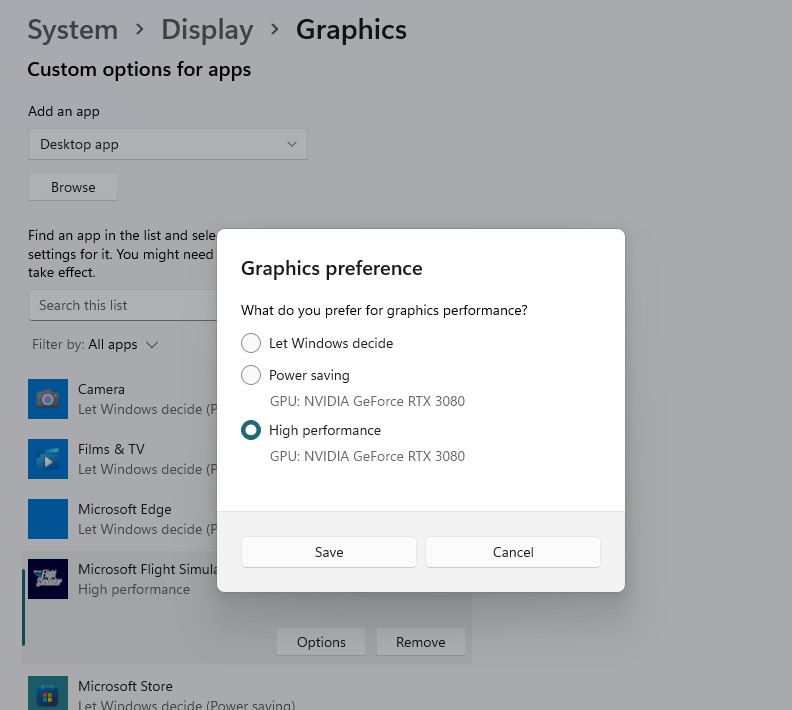Screen dimensions: 792x710
Task: Click the Add an app label
Action: click(64, 111)
